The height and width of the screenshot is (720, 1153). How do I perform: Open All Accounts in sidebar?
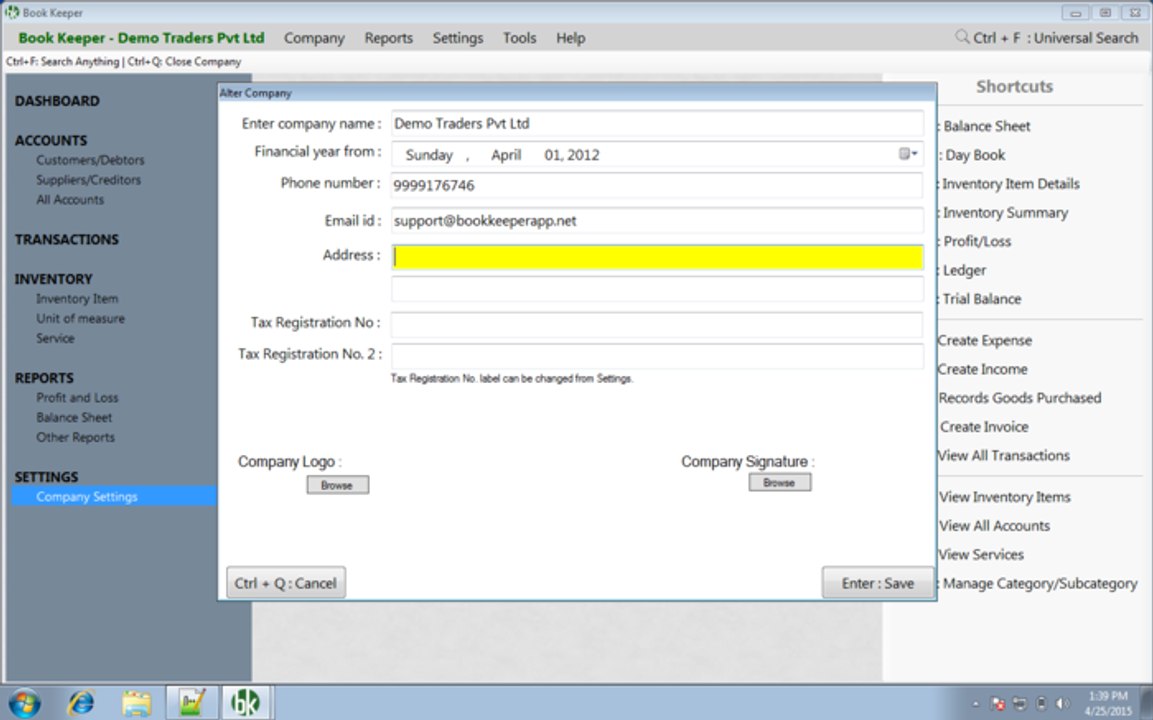[70, 199]
